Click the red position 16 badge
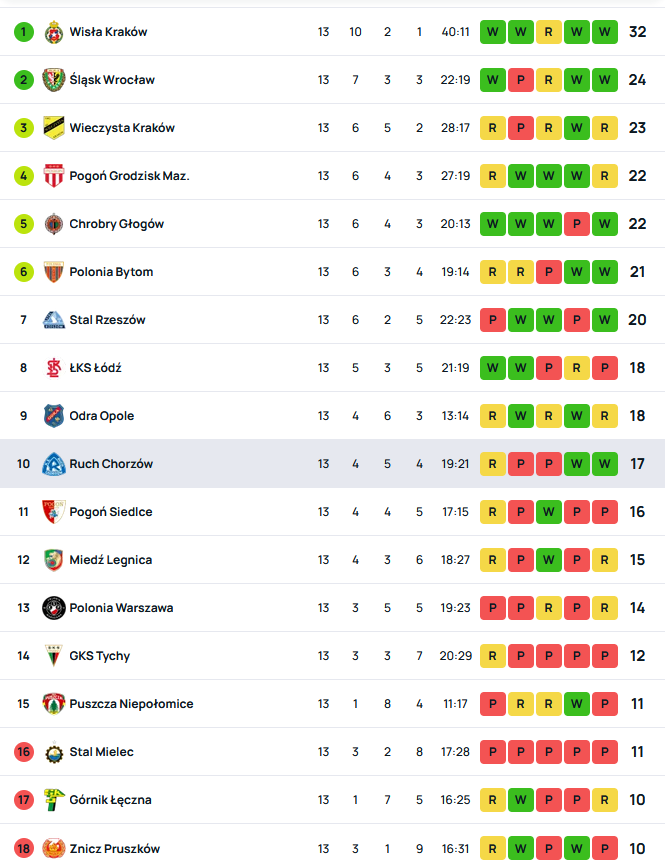 pyautogui.click(x=23, y=752)
